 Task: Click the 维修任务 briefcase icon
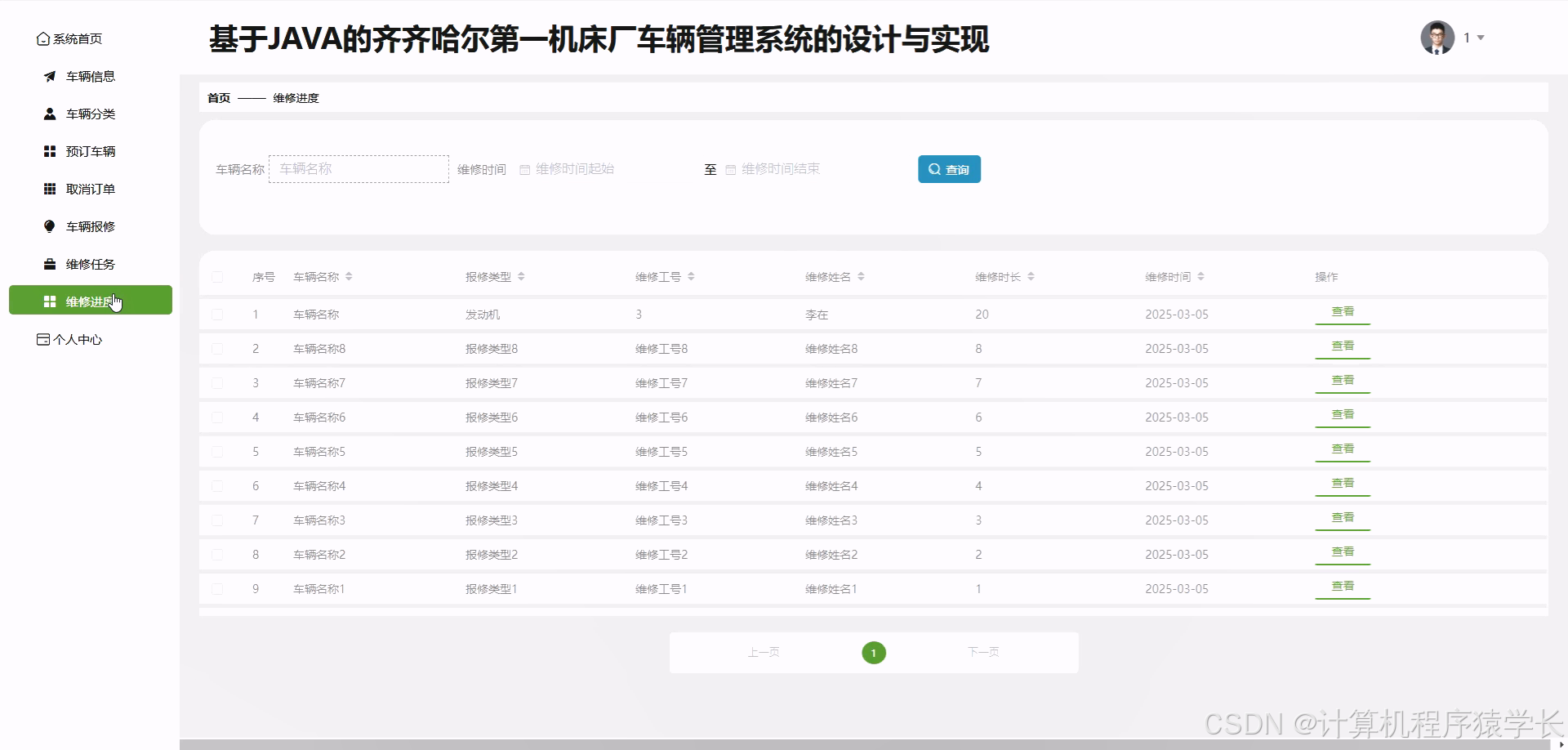coord(50,264)
